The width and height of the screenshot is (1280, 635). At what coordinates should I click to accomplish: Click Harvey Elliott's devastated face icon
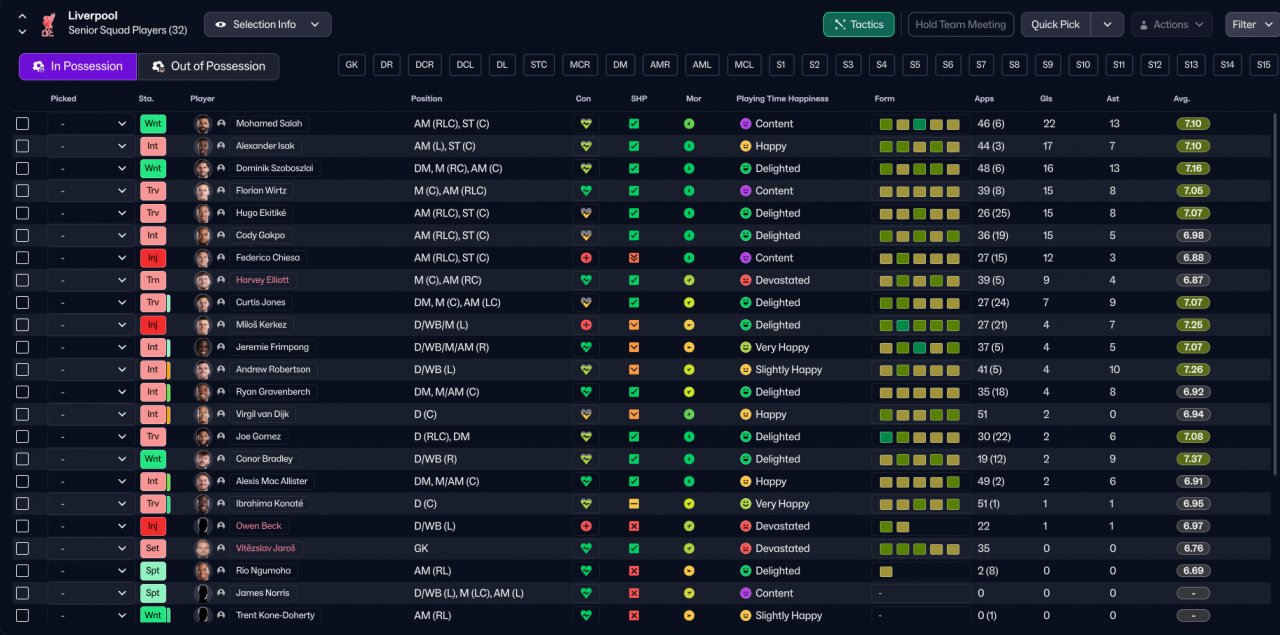[x=745, y=280]
